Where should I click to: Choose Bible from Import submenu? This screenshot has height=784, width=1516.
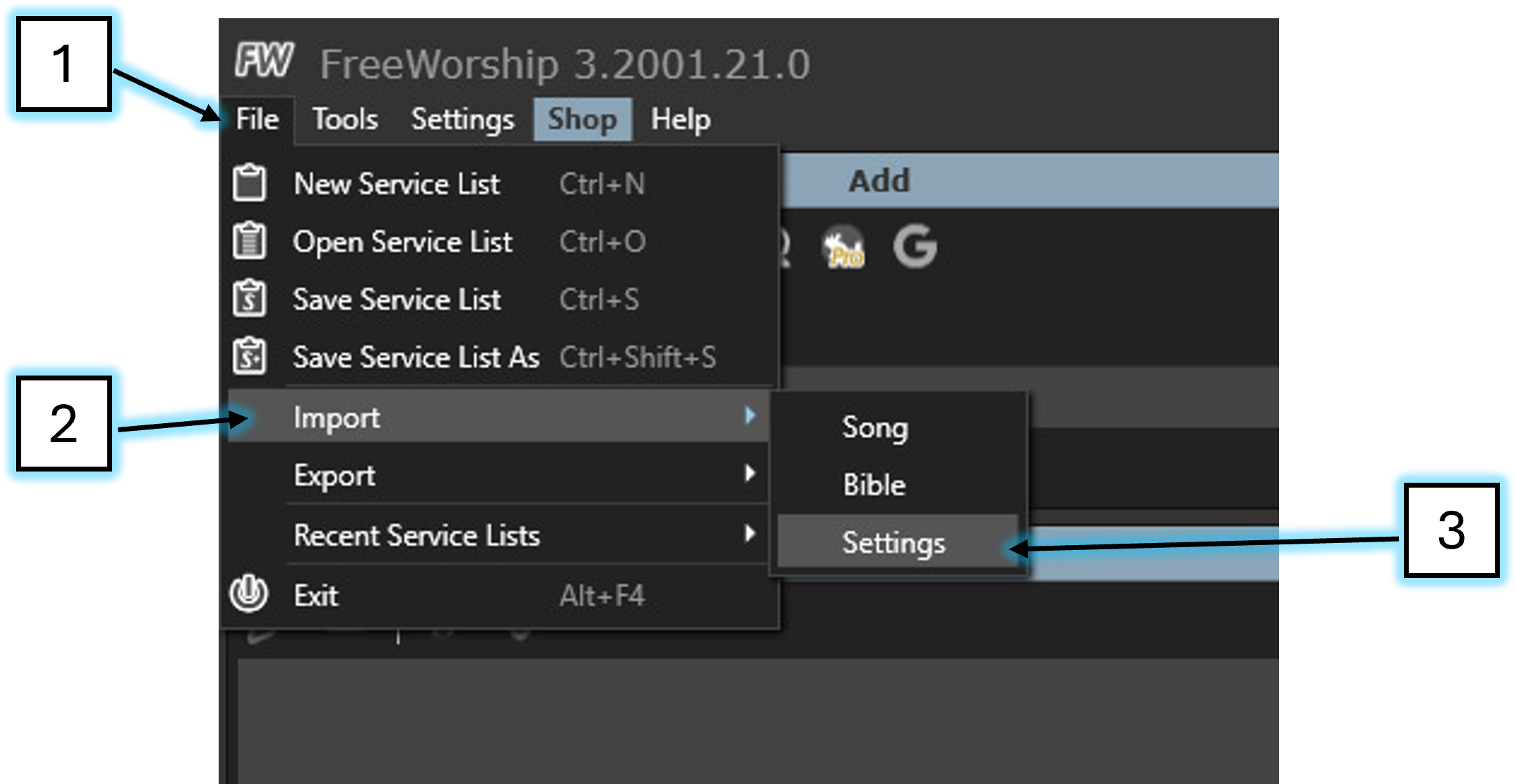tap(874, 485)
